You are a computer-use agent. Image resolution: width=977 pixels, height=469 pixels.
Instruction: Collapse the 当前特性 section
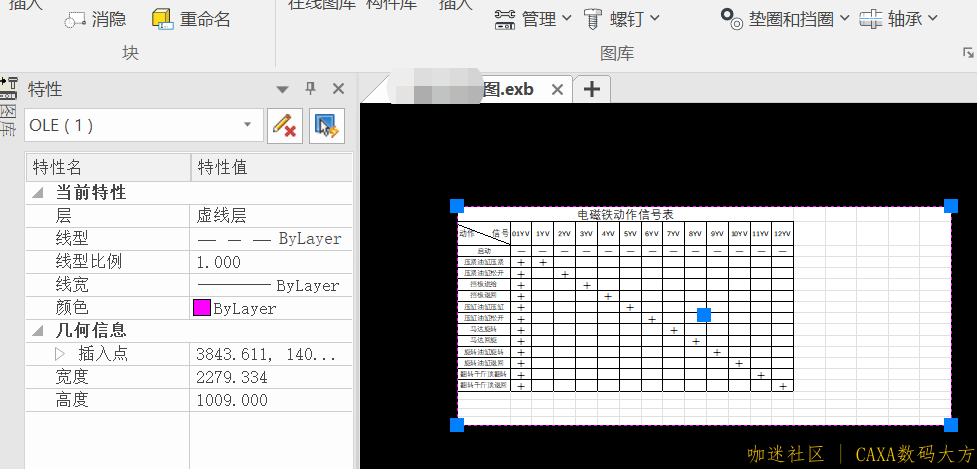pos(38,193)
